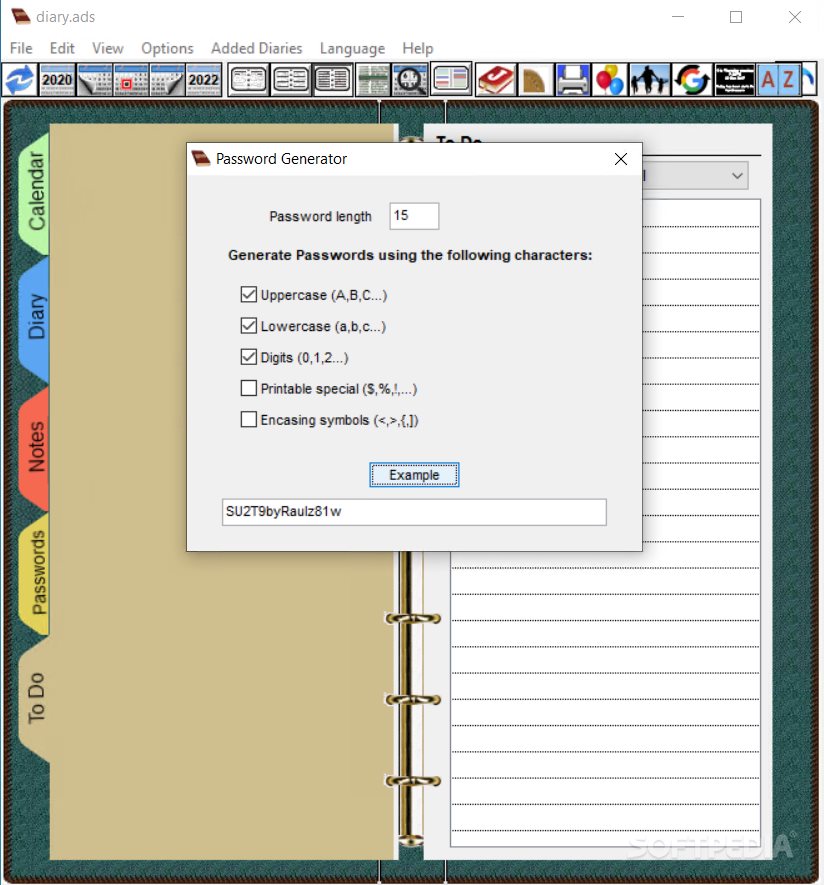Open the magnifier search calendar icon
Image resolution: width=824 pixels, height=885 pixels.
click(x=410, y=80)
